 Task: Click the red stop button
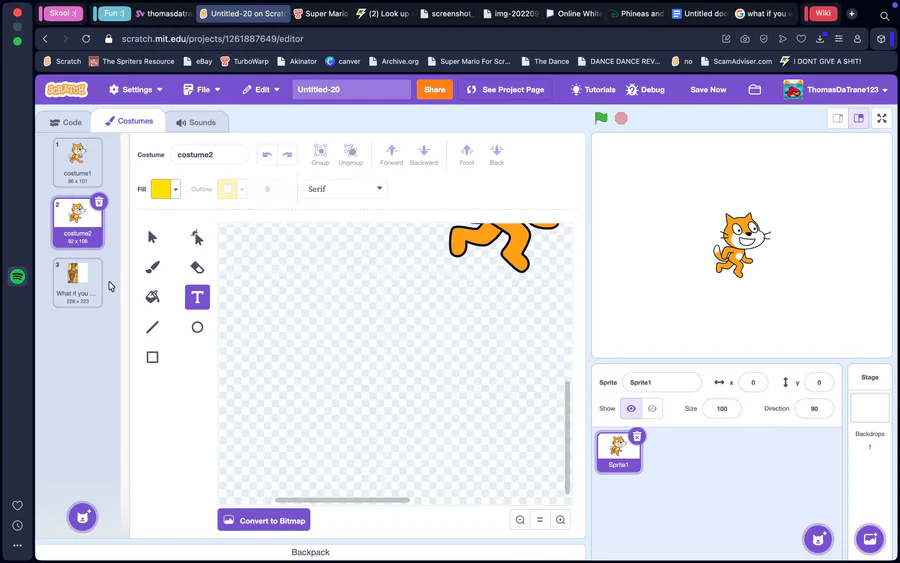tap(621, 118)
